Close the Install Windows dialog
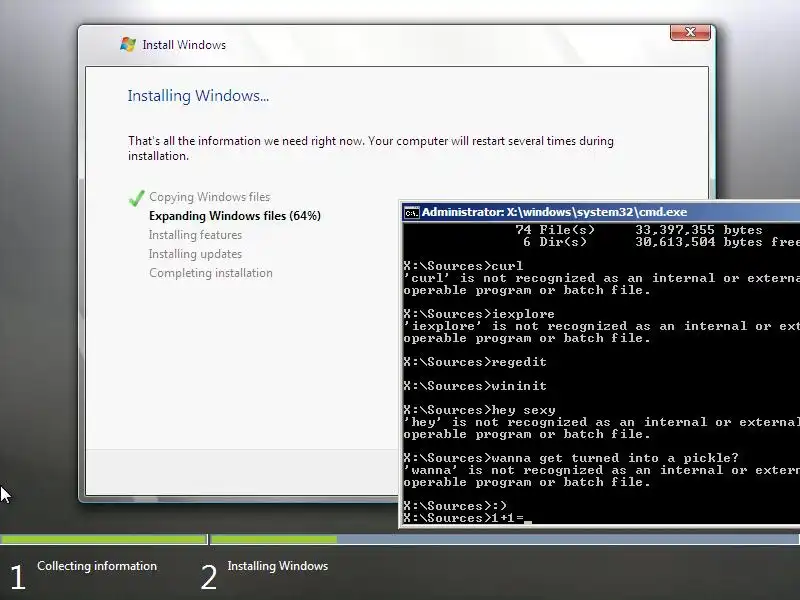800x600 pixels. 690,32
